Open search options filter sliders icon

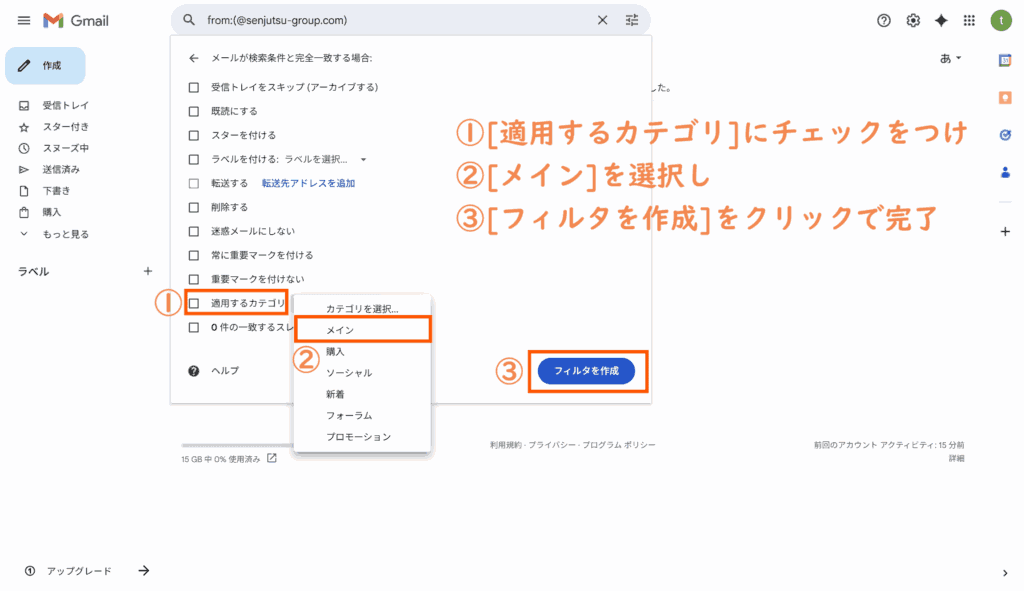631,20
